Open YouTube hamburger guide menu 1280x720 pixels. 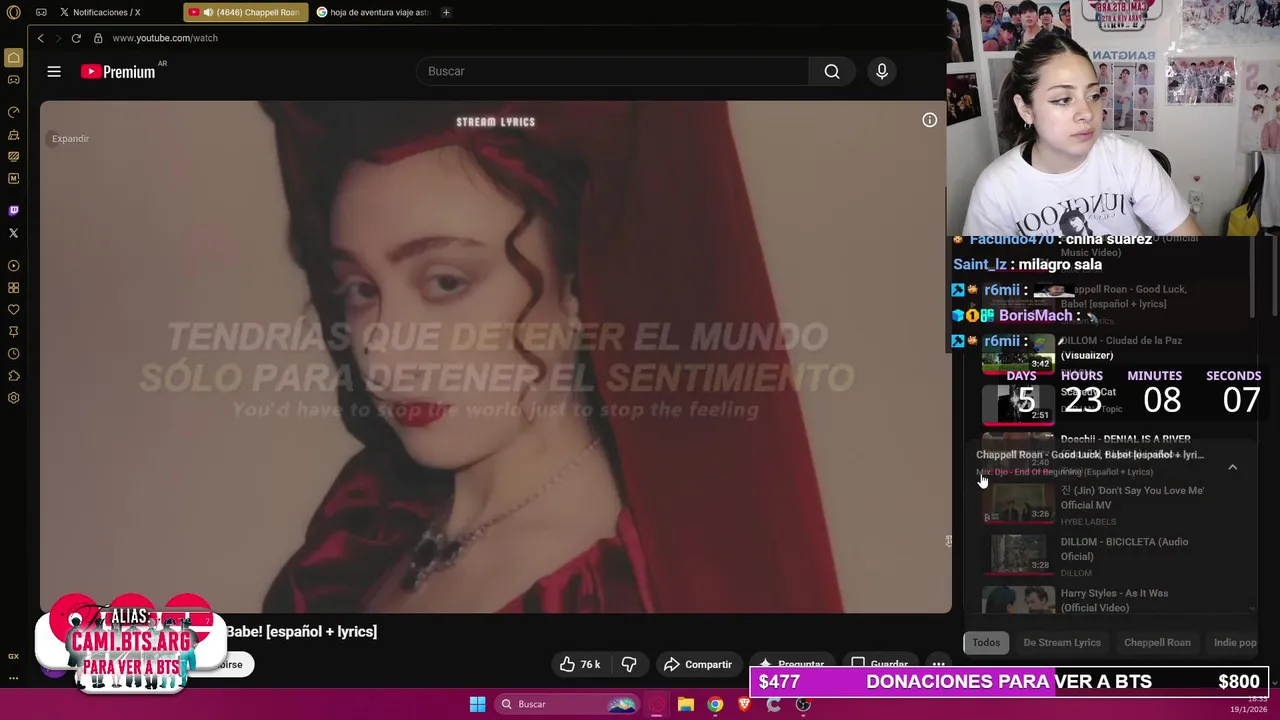coord(54,71)
